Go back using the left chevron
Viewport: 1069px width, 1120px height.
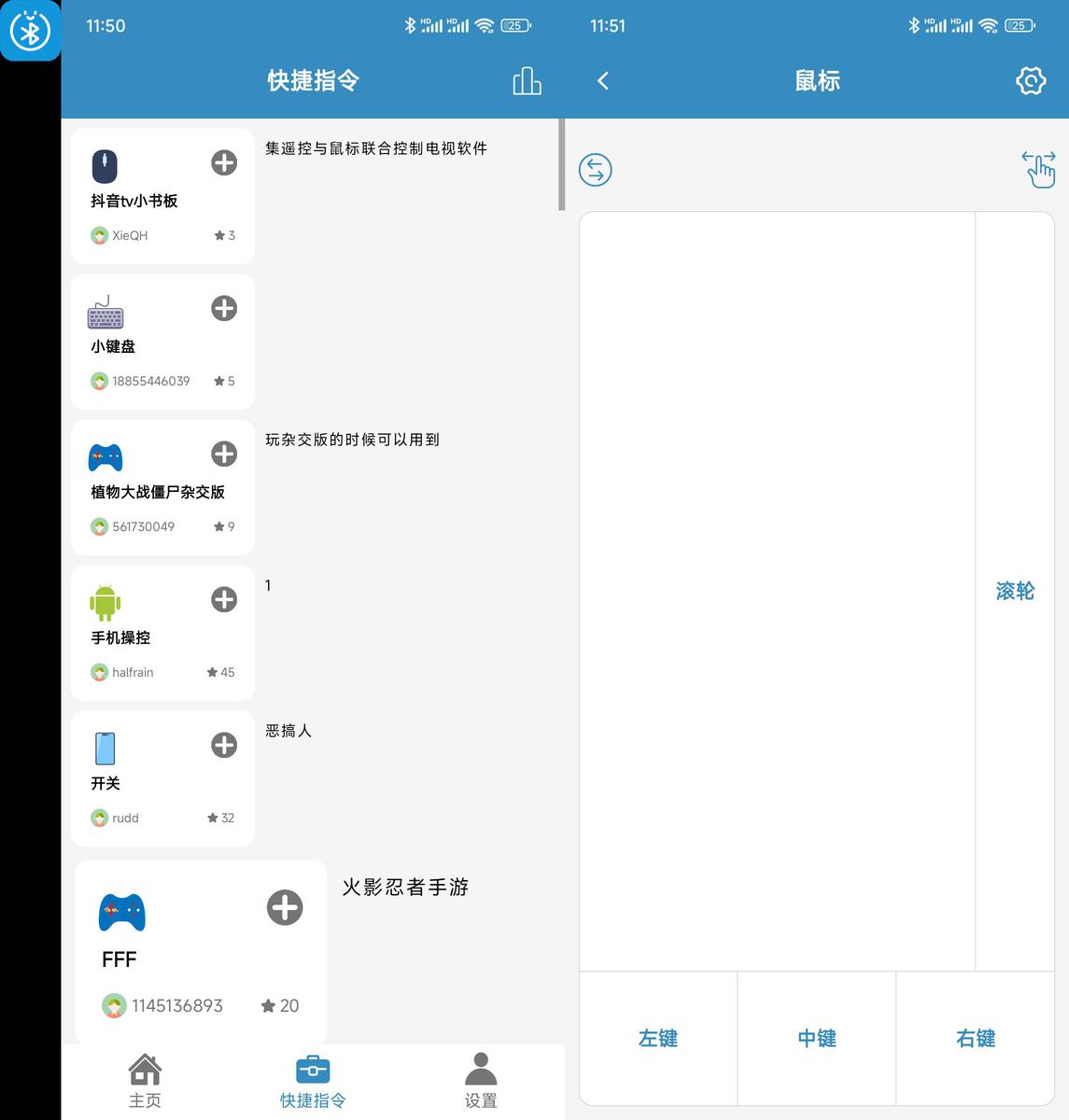pos(603,81)
